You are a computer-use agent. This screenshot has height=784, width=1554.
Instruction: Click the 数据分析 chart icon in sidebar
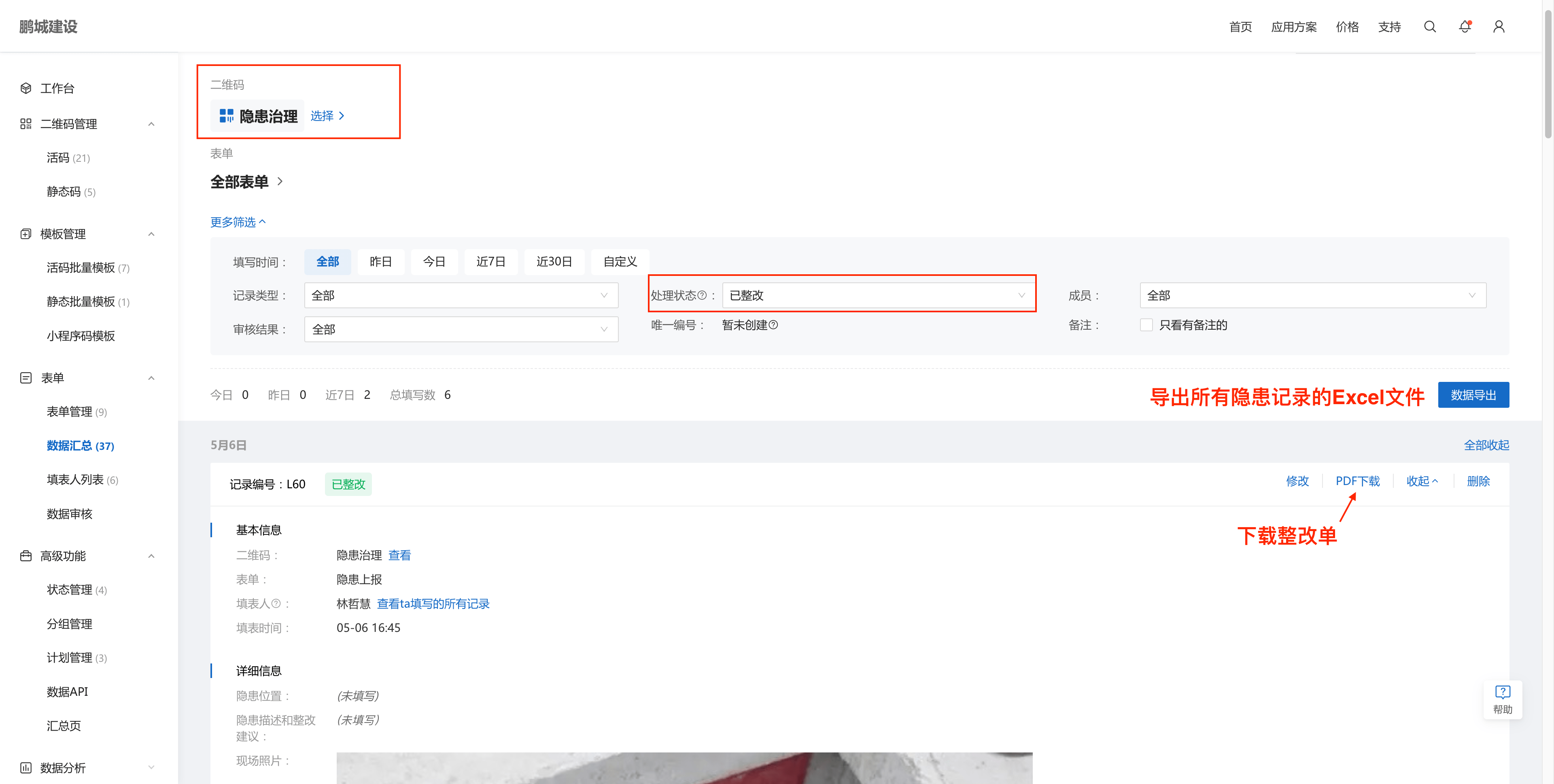click(x=25, y=768)
